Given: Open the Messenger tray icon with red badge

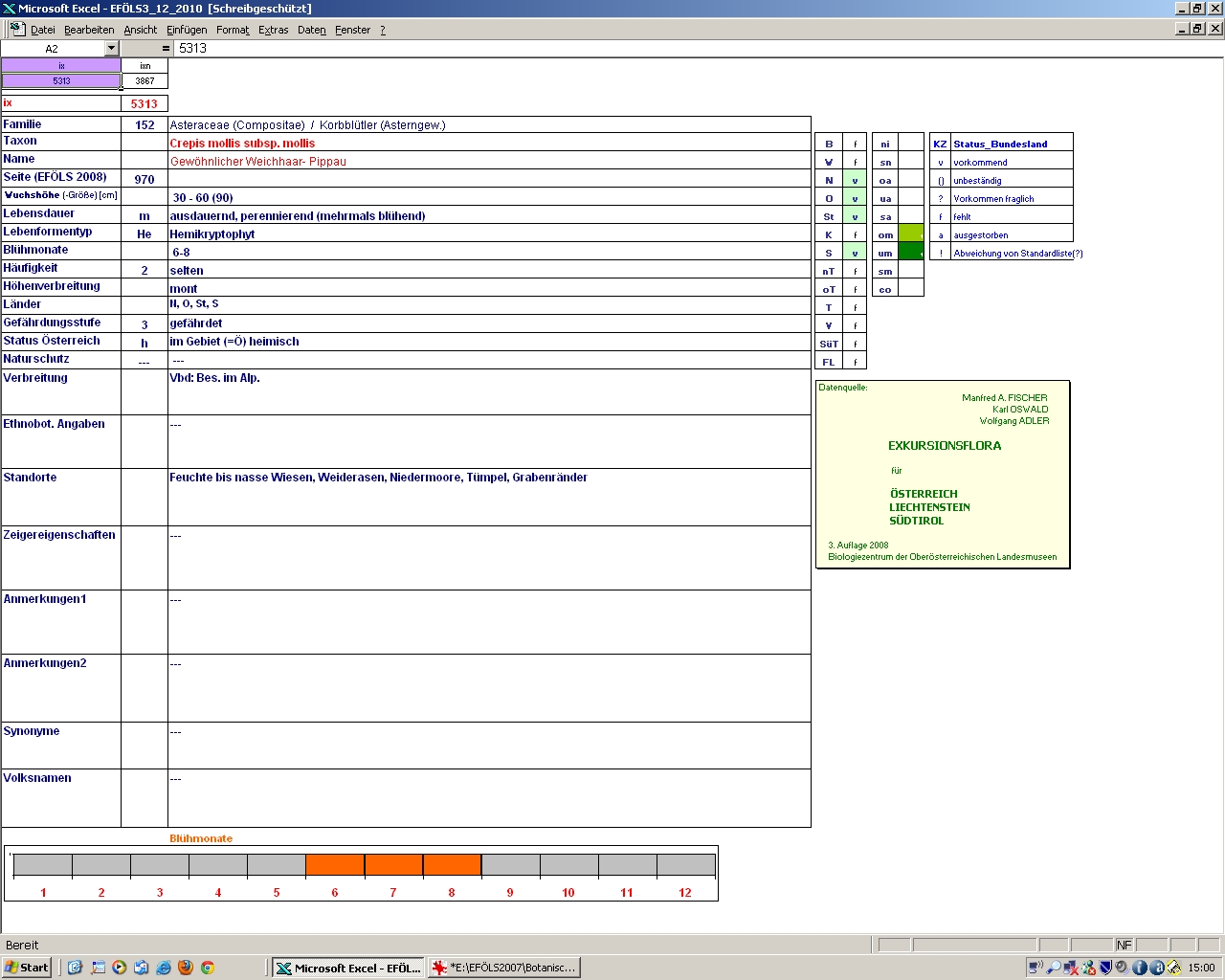Looking at the screenshot, I should [1088, 968].
